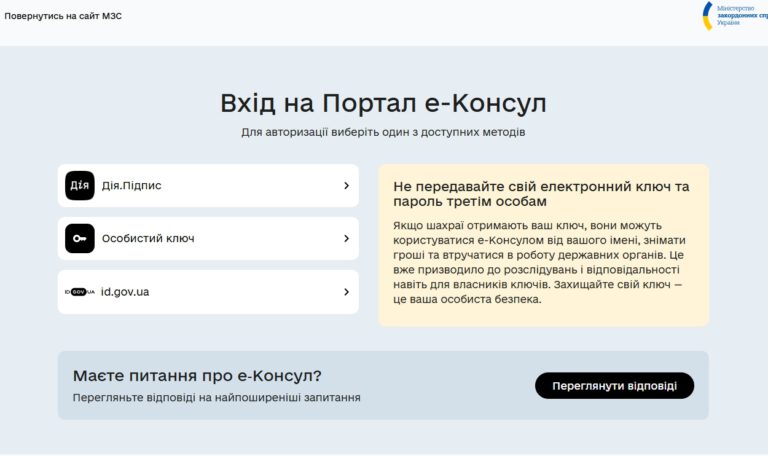This screenshot has width=768, height=456.
Task: Open the id.gov.ua chevron arrow
Action: 346,292
